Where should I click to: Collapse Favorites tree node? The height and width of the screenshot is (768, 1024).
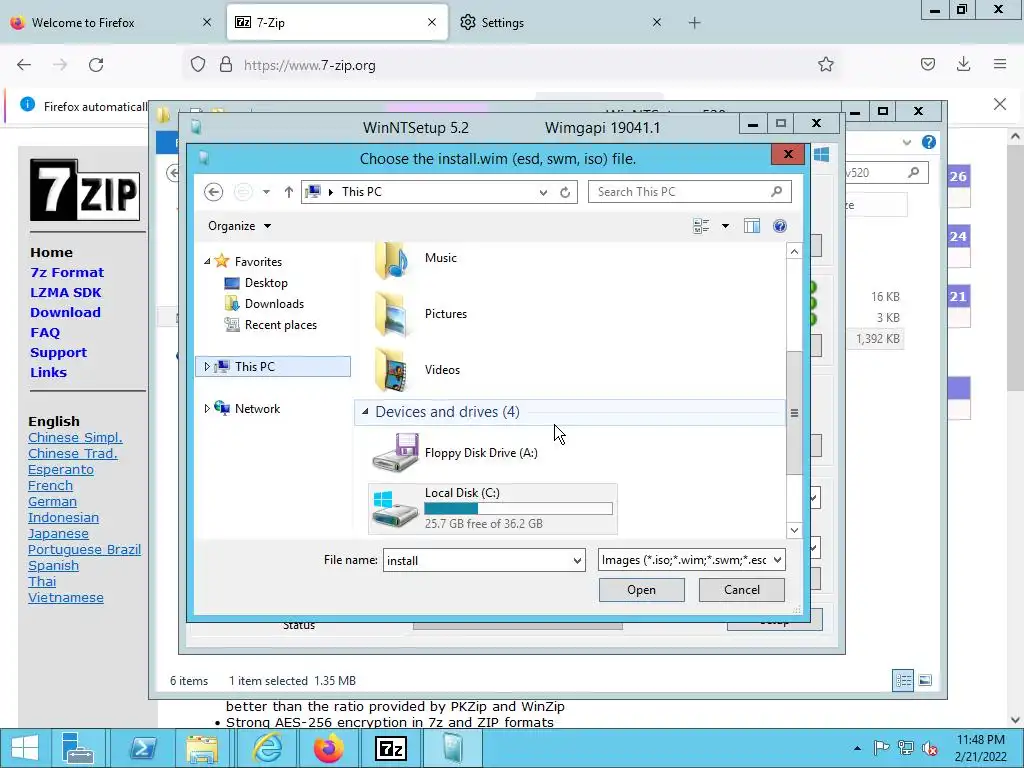pyautogui.click(x=207, y=261)
